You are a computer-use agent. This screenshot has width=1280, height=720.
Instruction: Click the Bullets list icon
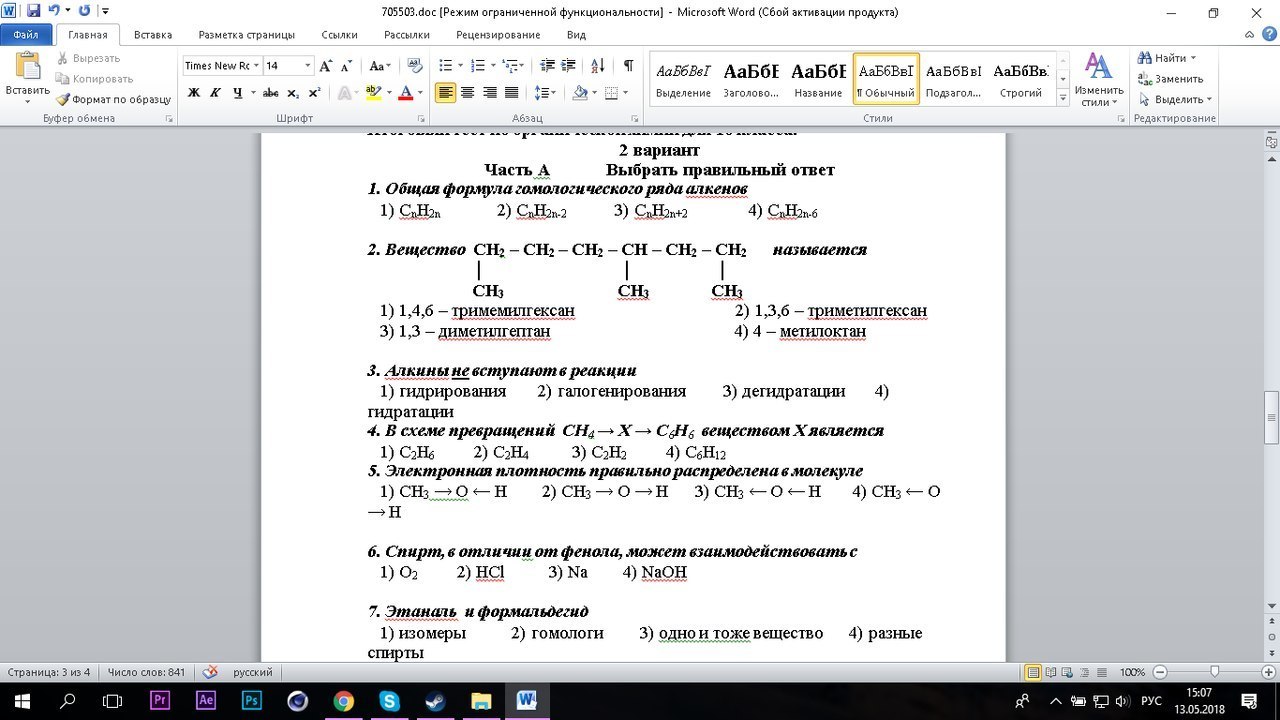[x=448, y=66]
